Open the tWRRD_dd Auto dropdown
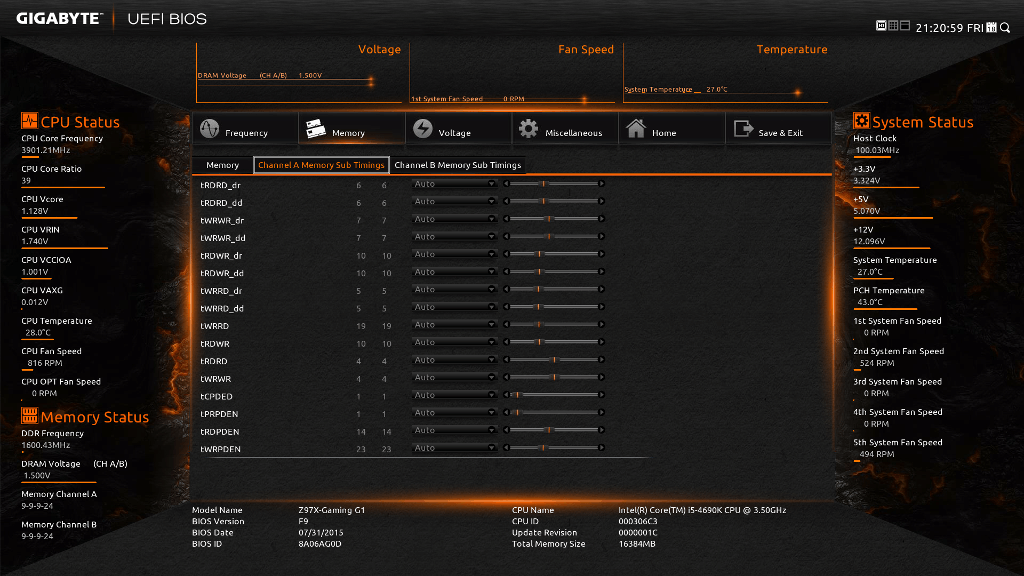The width and height of the screenshot is (1024, 576). [454, 308]
